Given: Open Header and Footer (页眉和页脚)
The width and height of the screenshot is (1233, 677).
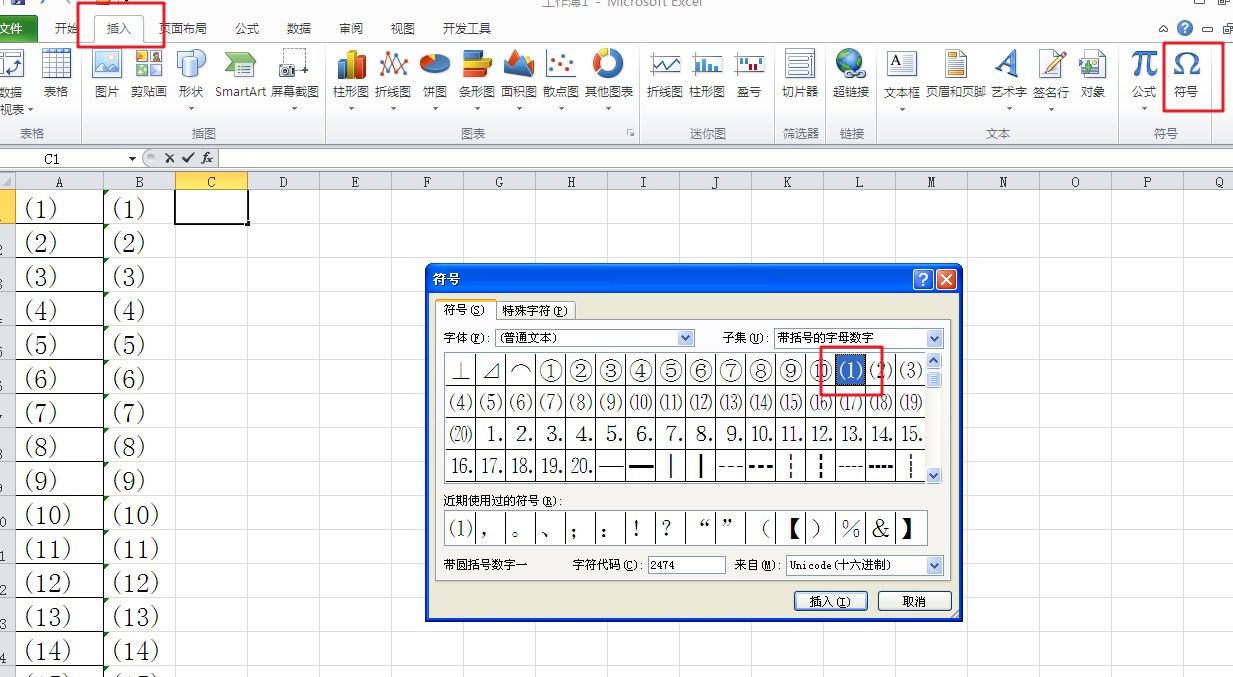Looking at the screenshot, I should pyautogui.click(x=955, y=73).
